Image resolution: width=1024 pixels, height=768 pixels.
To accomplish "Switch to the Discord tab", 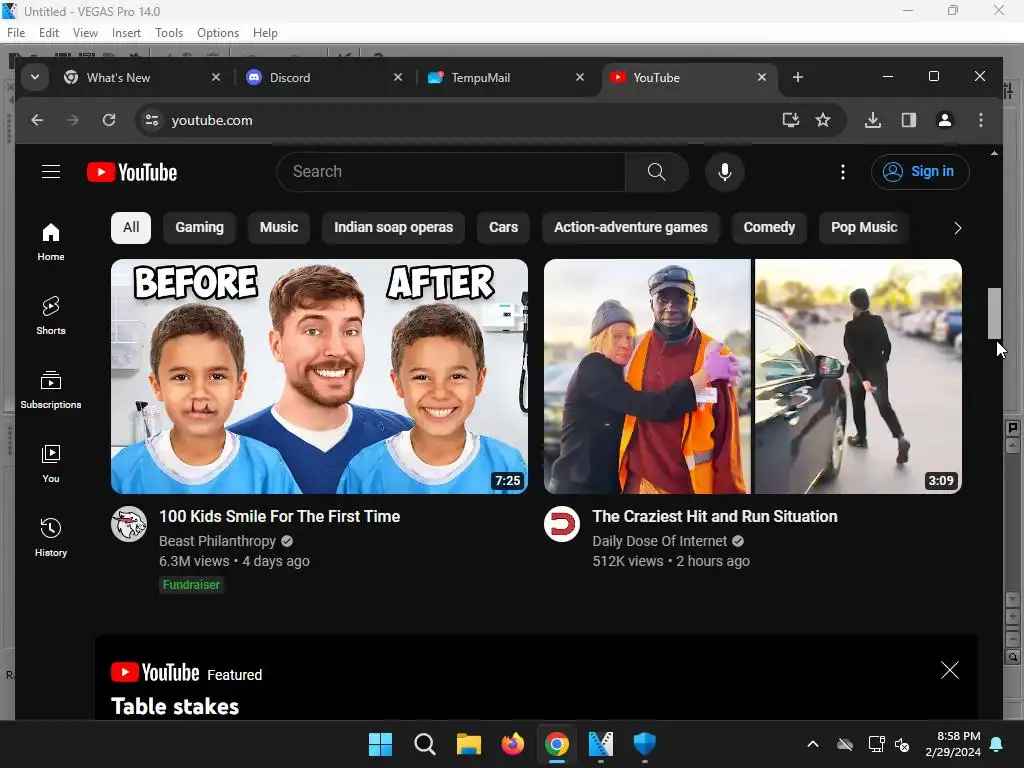I will [x=325, y=77].
